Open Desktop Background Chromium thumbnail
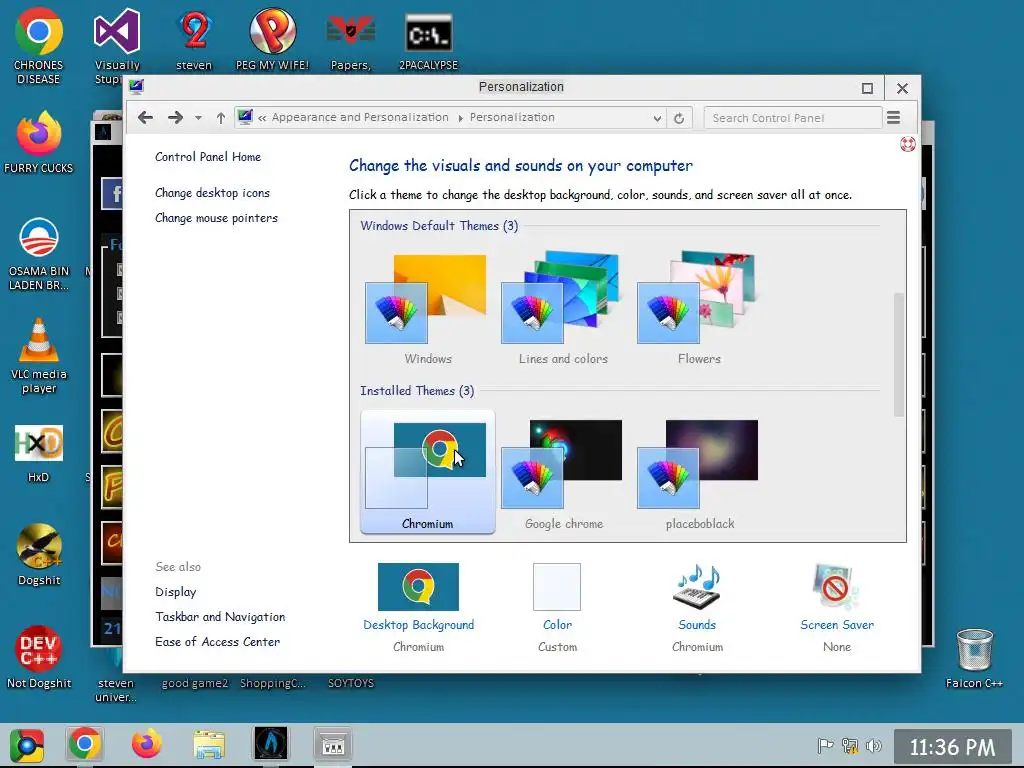This screenshot has width=1024, height=768. coord(418,586)
